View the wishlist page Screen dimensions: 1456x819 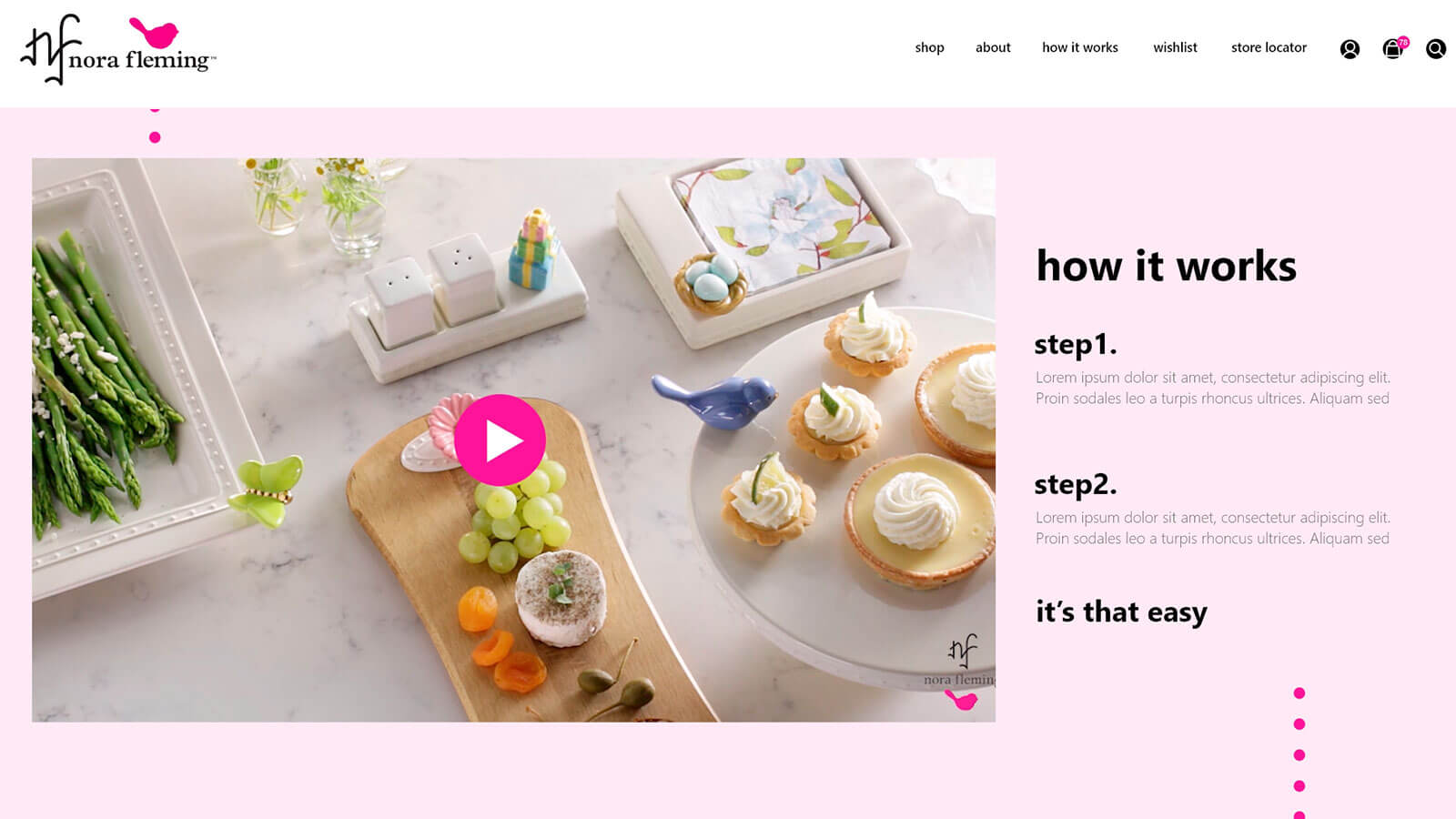point(1175,47)
